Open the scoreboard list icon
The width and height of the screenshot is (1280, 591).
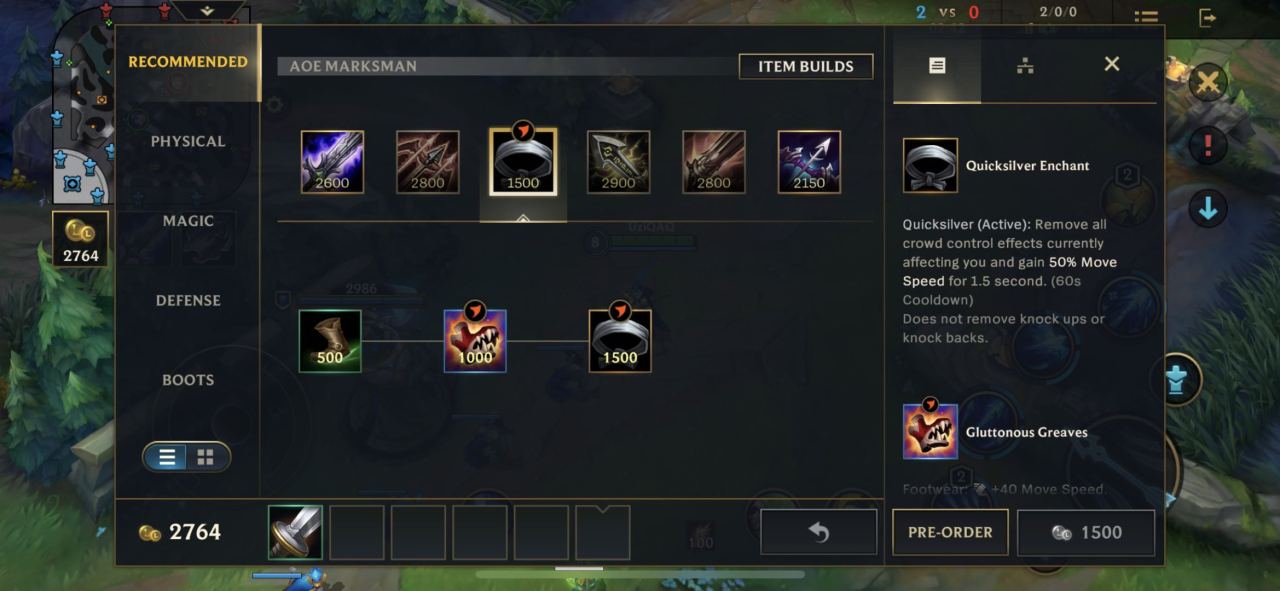1146,16
